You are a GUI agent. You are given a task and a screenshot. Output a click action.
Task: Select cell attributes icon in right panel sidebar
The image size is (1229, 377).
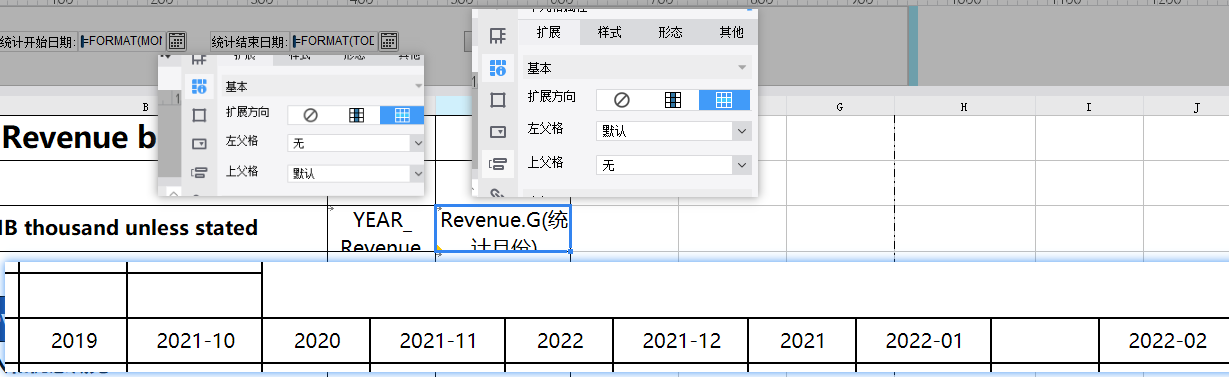click(x=497, y=68)
